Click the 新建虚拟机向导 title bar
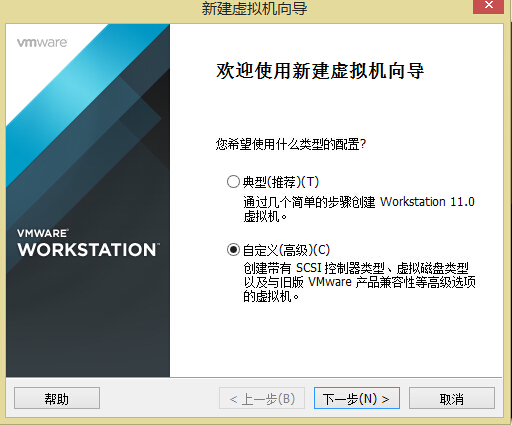This screenshot has width=512, height=425. pos(254,8)
